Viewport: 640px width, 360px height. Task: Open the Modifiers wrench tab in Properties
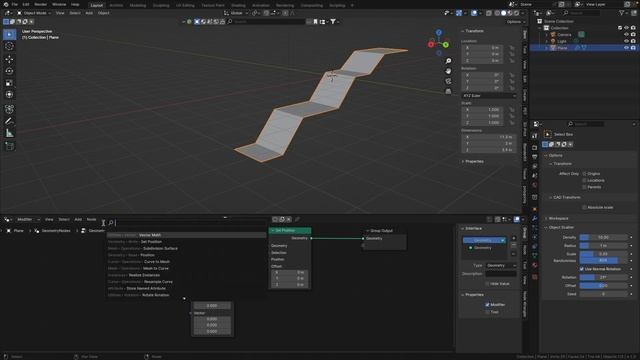pyautogui.click(x=535, y=219)
